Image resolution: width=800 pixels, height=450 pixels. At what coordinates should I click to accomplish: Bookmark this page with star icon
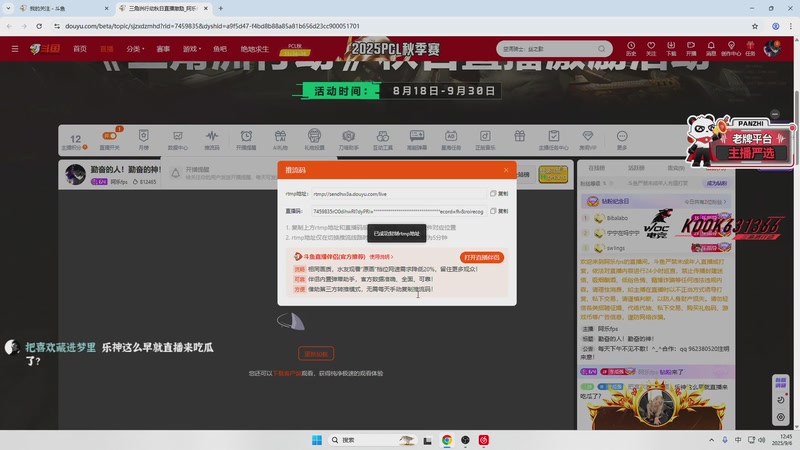[755, 26]
